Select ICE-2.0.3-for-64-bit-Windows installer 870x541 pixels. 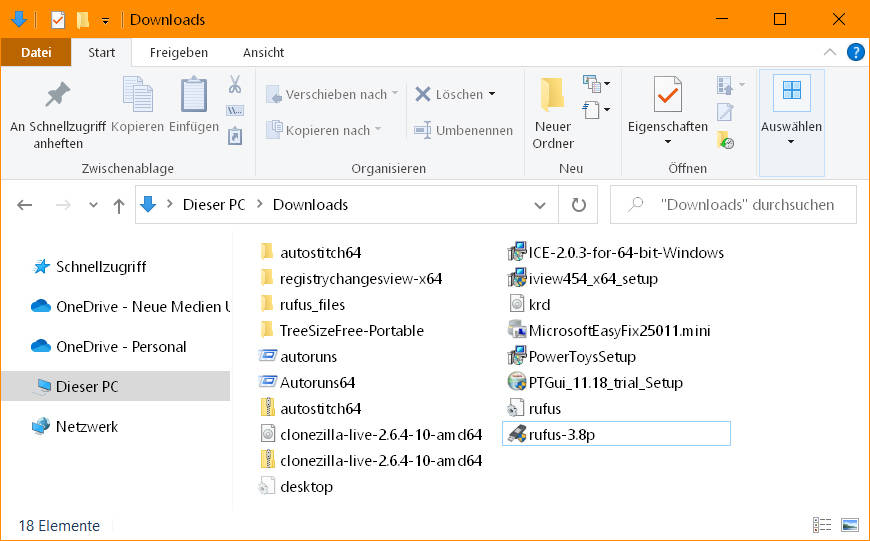(616, 252)
